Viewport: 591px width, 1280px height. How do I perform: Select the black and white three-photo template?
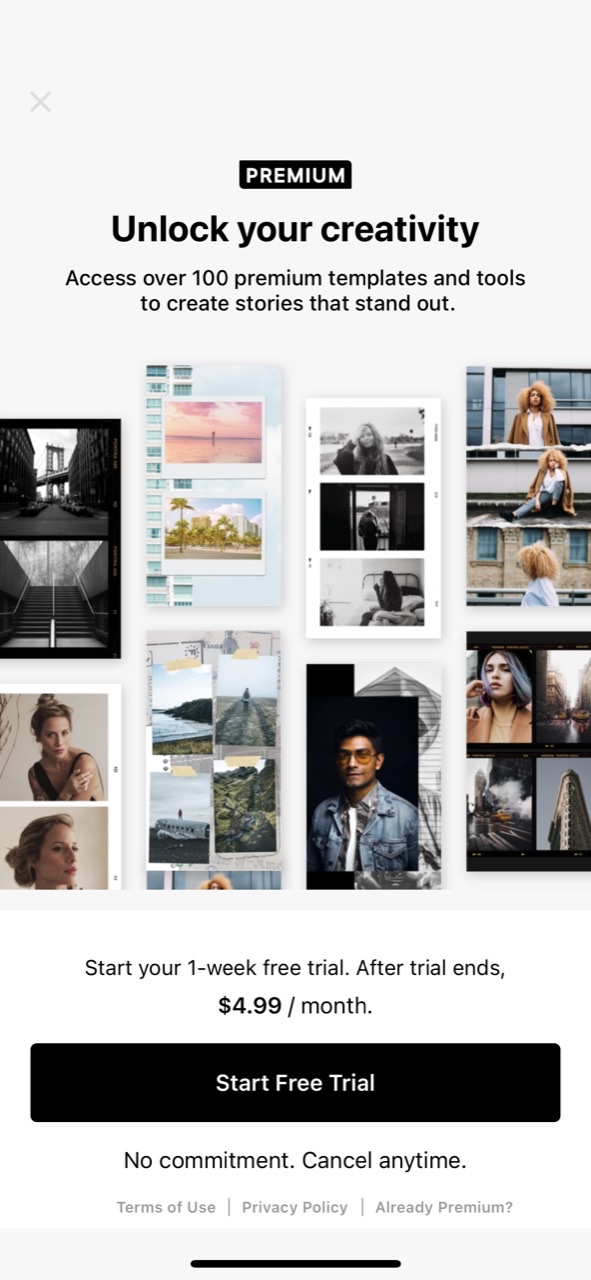pos(373,518)
